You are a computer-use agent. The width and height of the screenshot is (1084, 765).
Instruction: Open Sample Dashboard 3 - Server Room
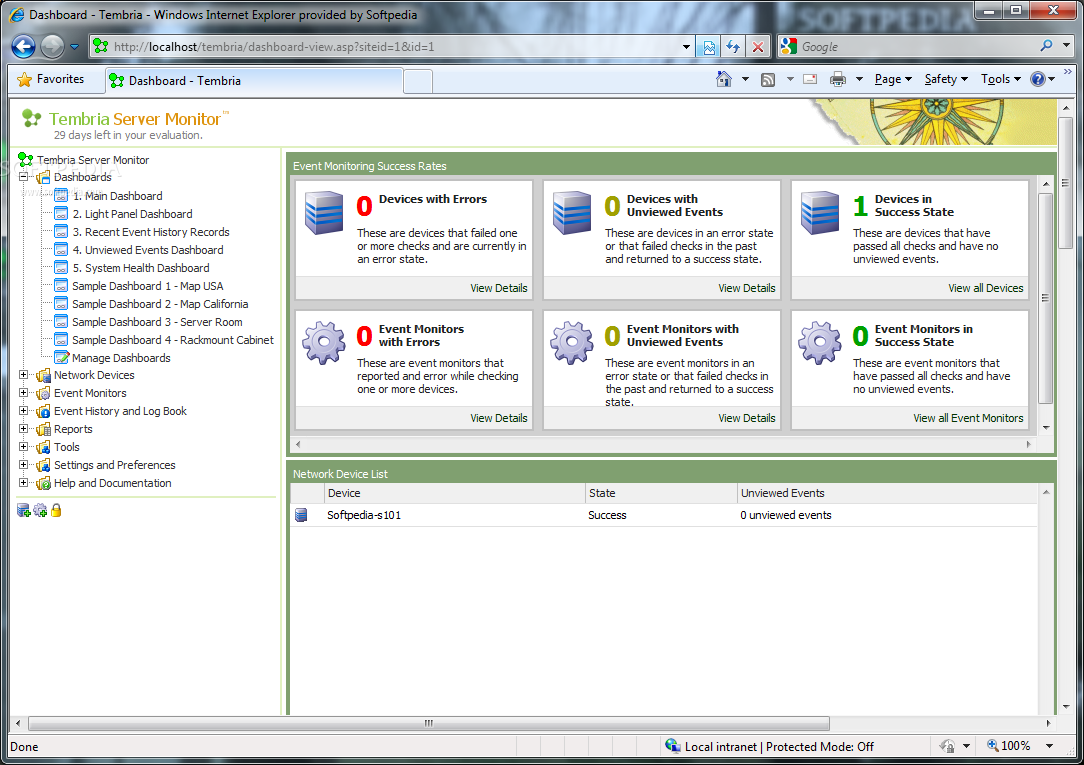[157, 322]
